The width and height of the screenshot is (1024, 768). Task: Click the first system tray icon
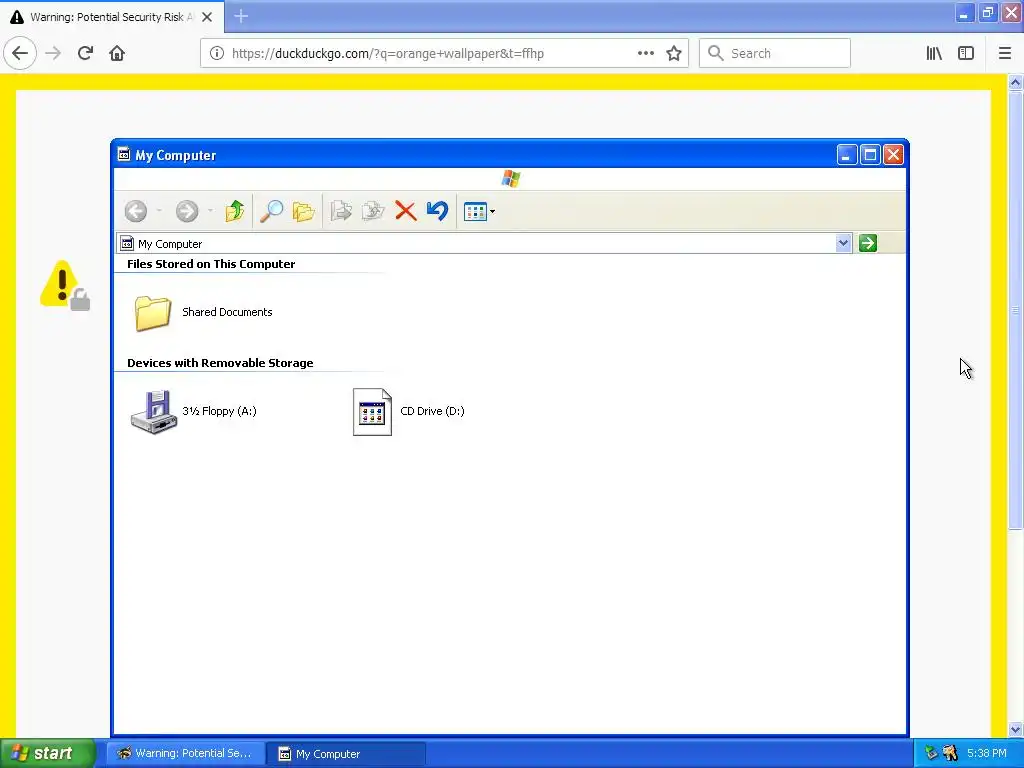[931, 754]
